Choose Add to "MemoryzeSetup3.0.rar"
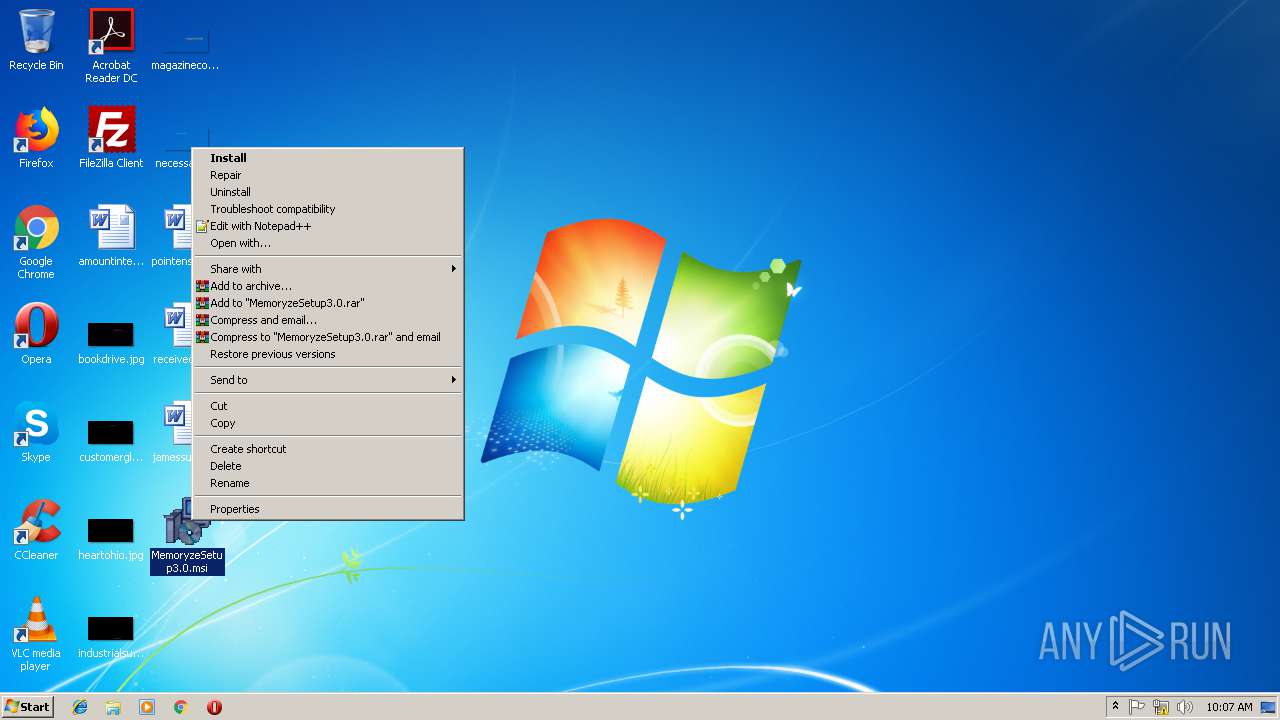Screen dimensions: 1280x720 pos(328,303)
